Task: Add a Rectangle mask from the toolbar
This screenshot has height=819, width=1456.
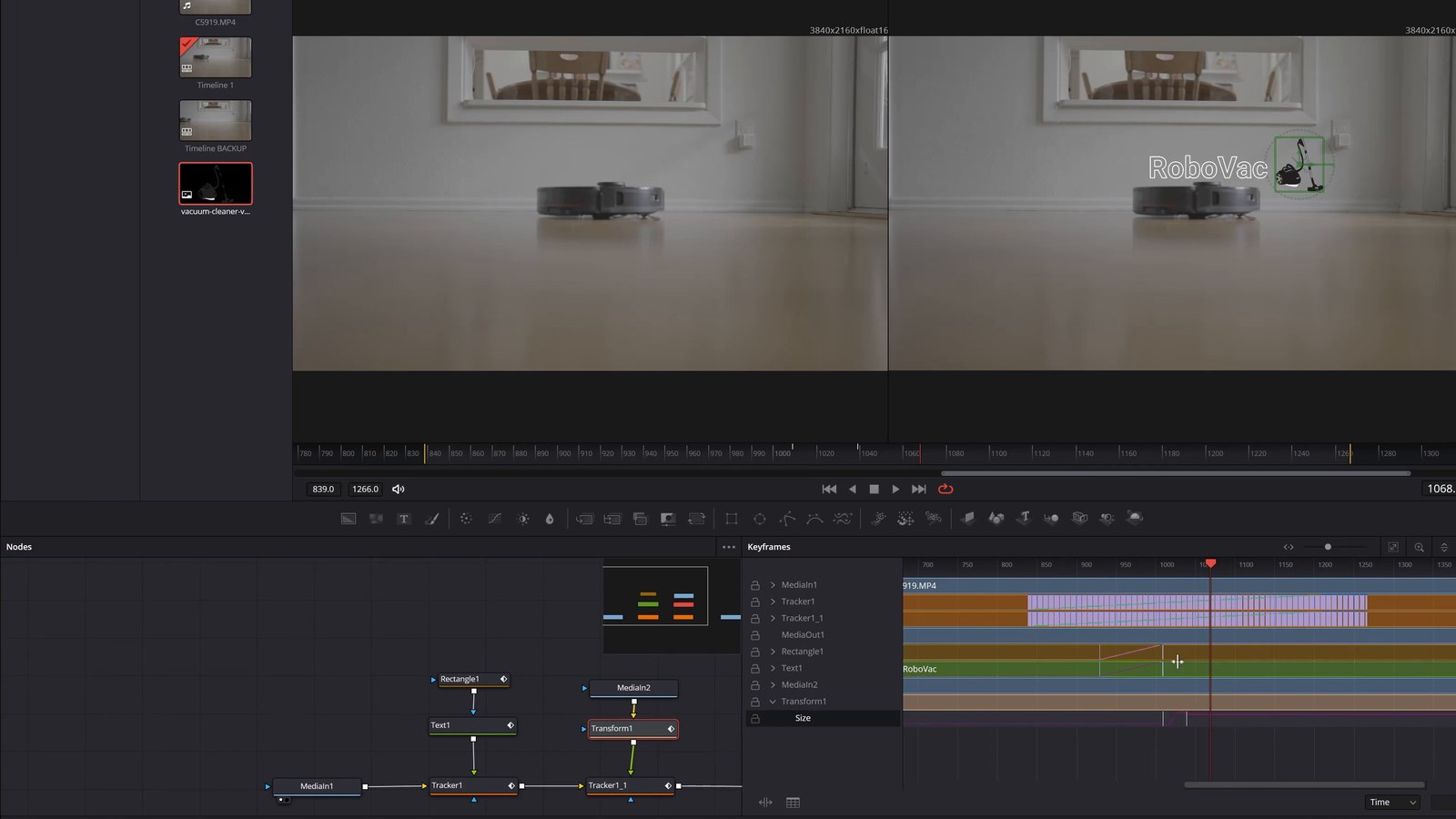Action: 732,519
